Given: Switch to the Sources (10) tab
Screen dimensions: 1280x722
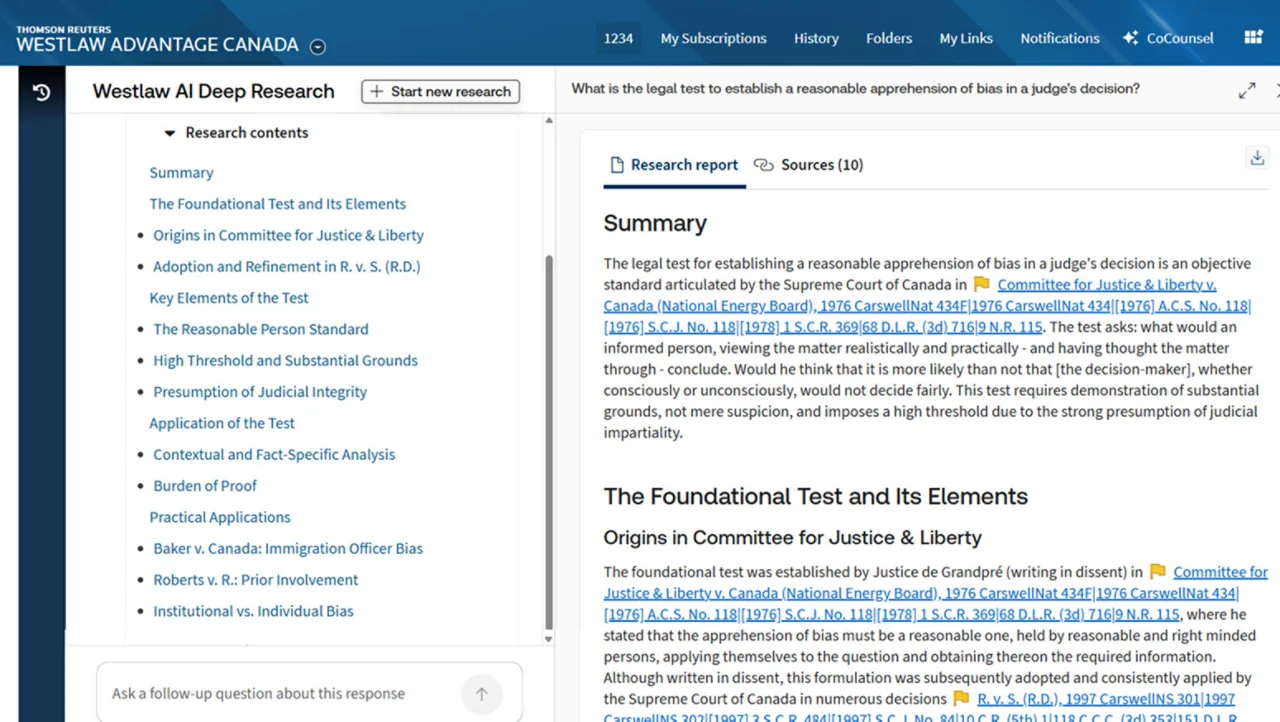Looking at the screenshot, I should tap(809, 165).
